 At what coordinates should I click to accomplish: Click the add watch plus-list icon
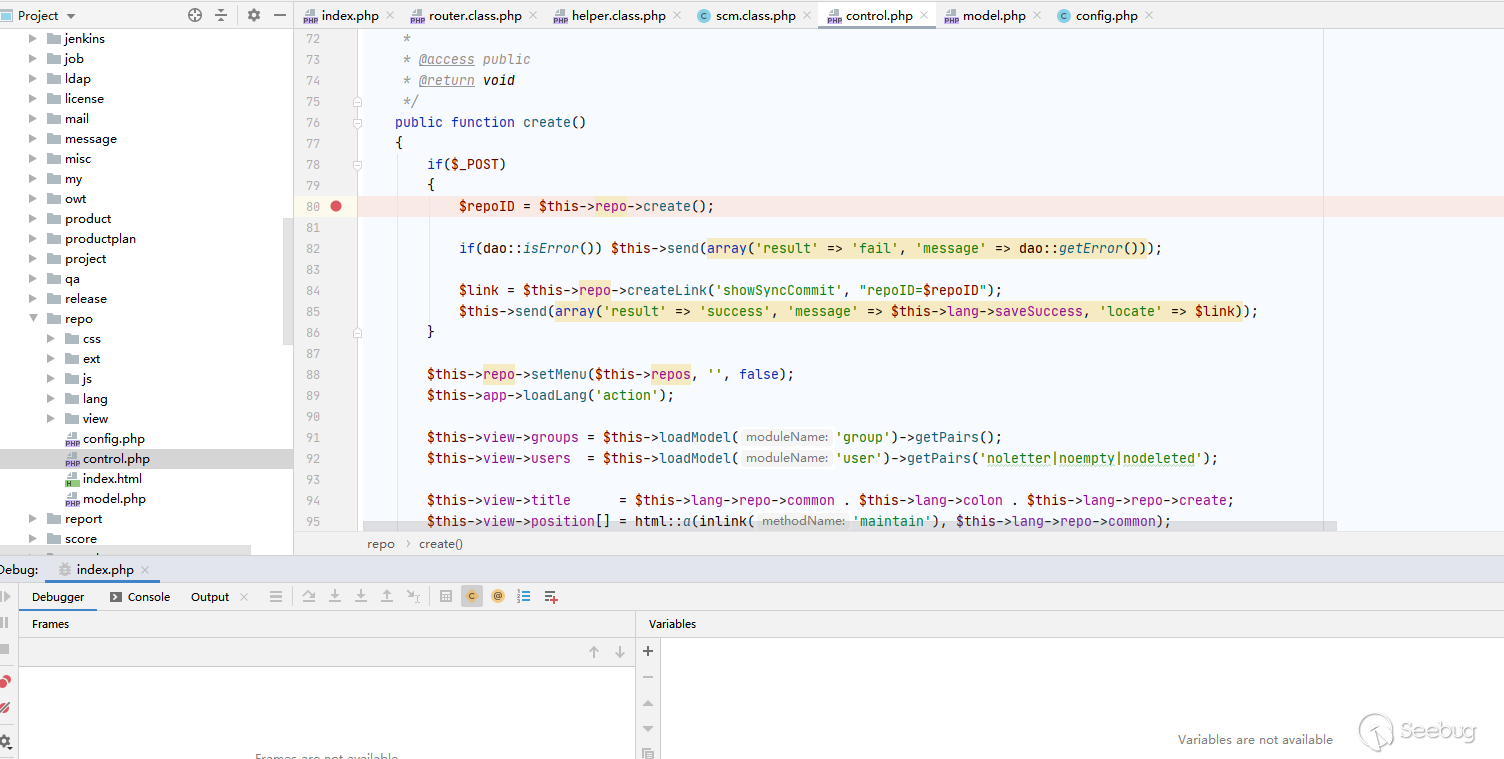550,596
